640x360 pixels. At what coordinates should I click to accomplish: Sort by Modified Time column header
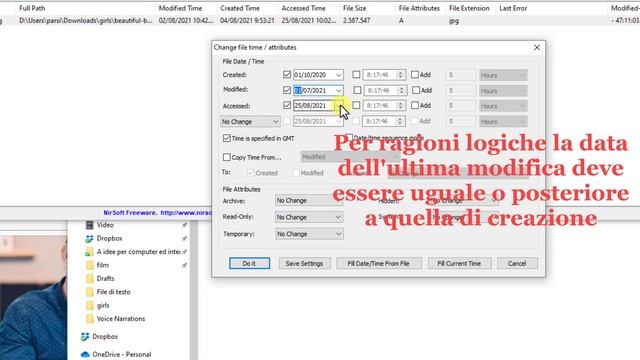tap(186, 8)
